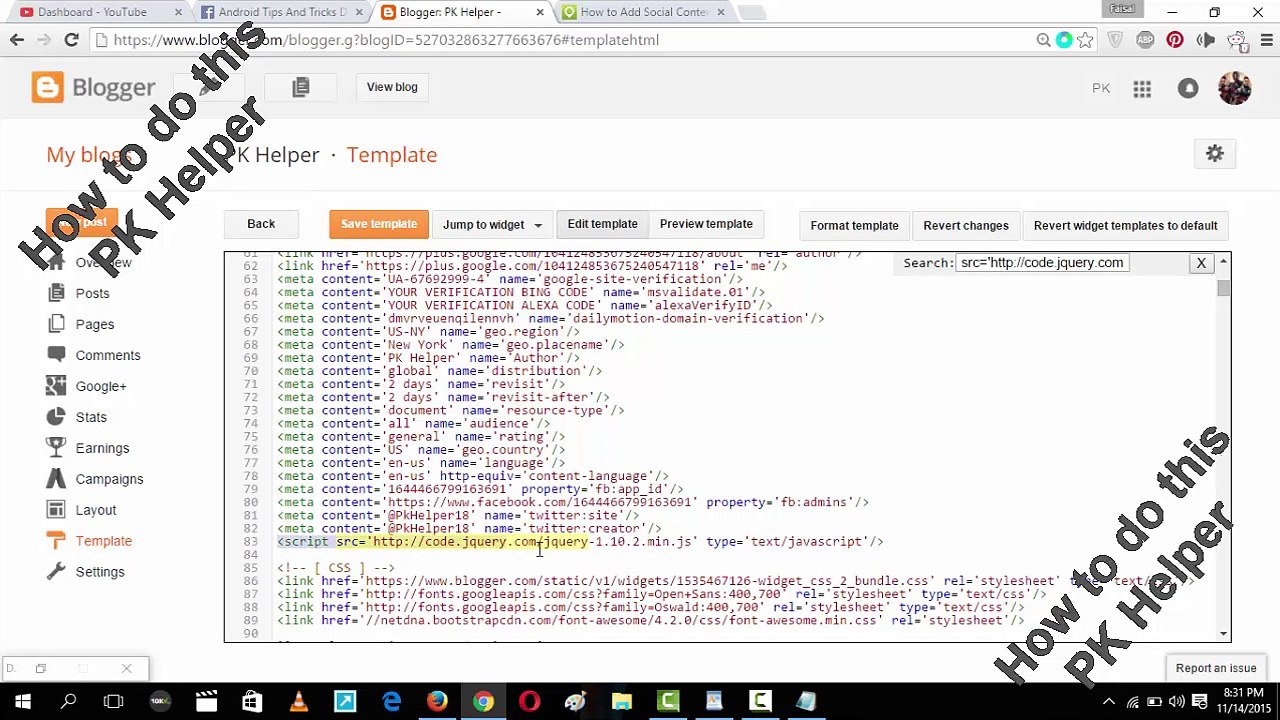Click the Back button
Image resolution: width=1280 pixels, height=720 pixels.
pyautogui.click(x=261, y=224)
